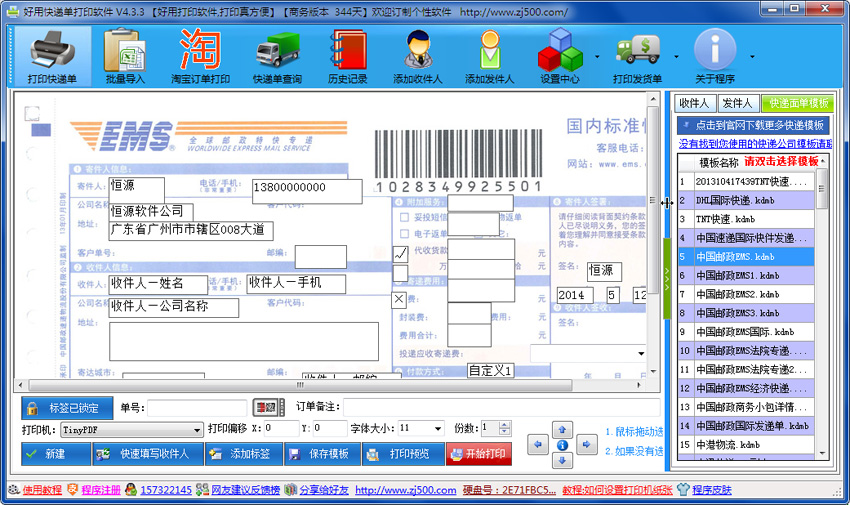This screenshot has height=505, width=850.
Task: Click the center info circle button
Action: pos(562,445)
